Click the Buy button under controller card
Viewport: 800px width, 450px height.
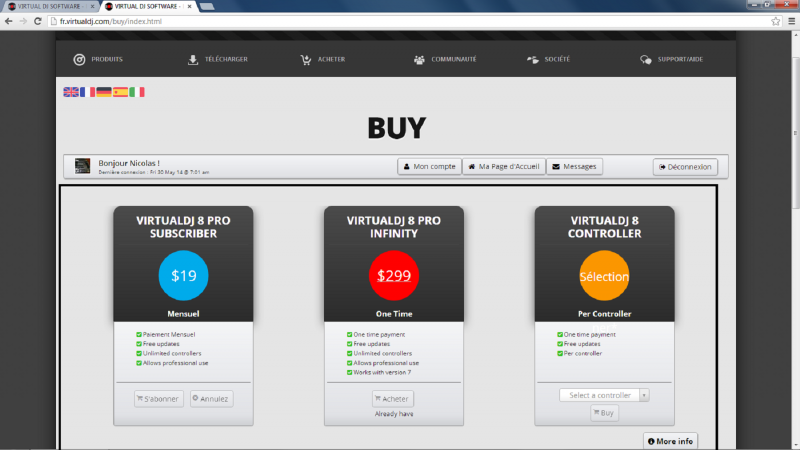click(604, 413)
